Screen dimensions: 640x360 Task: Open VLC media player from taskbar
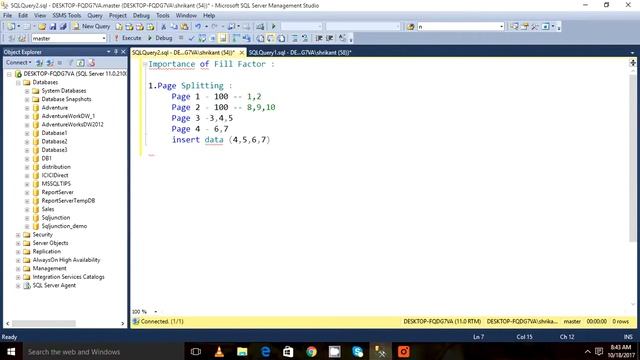pyautogui.click(x=219, y=351)
